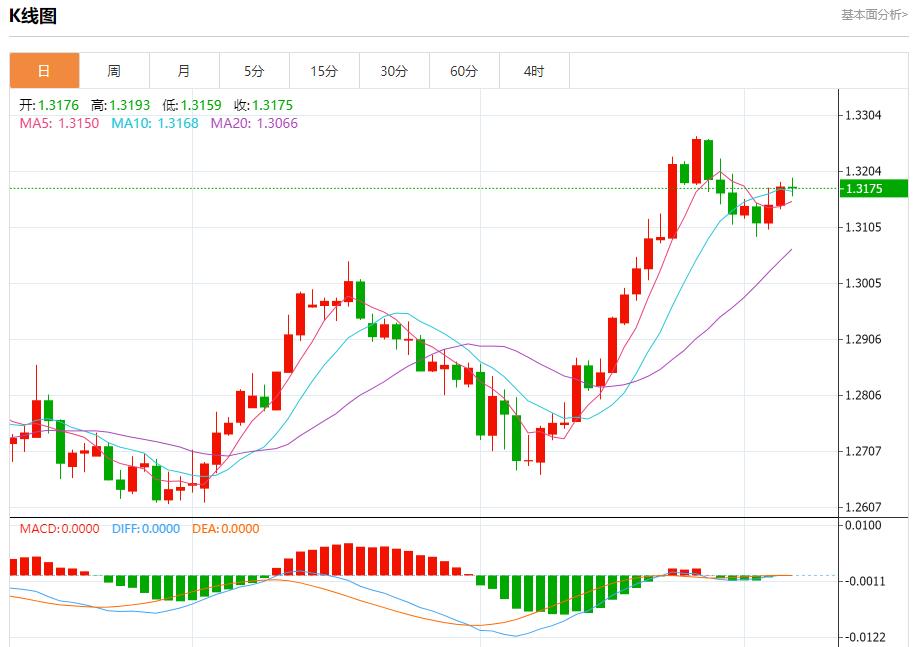
Task: Click the K线图 heading
Action: tap(33, 16)
